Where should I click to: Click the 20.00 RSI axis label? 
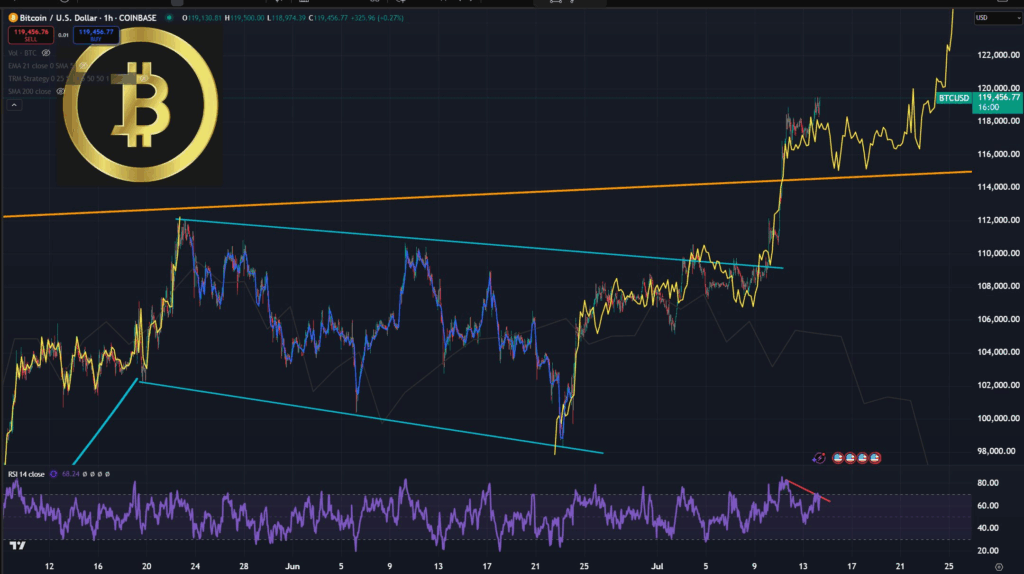[988, 550]
